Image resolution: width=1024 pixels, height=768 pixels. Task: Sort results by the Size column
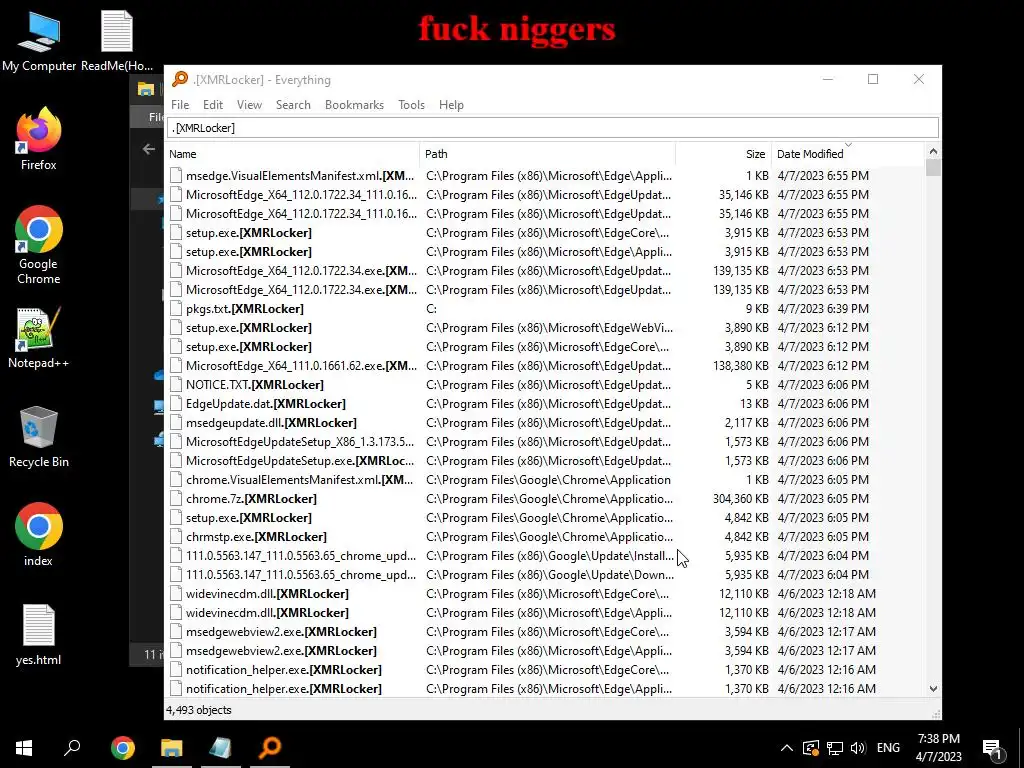point(723,154)
